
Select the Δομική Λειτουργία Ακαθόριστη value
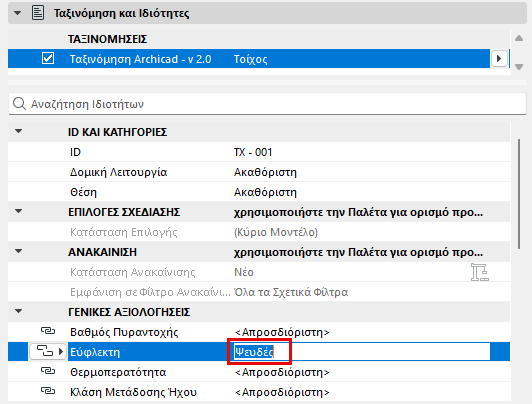click(265, 172)
